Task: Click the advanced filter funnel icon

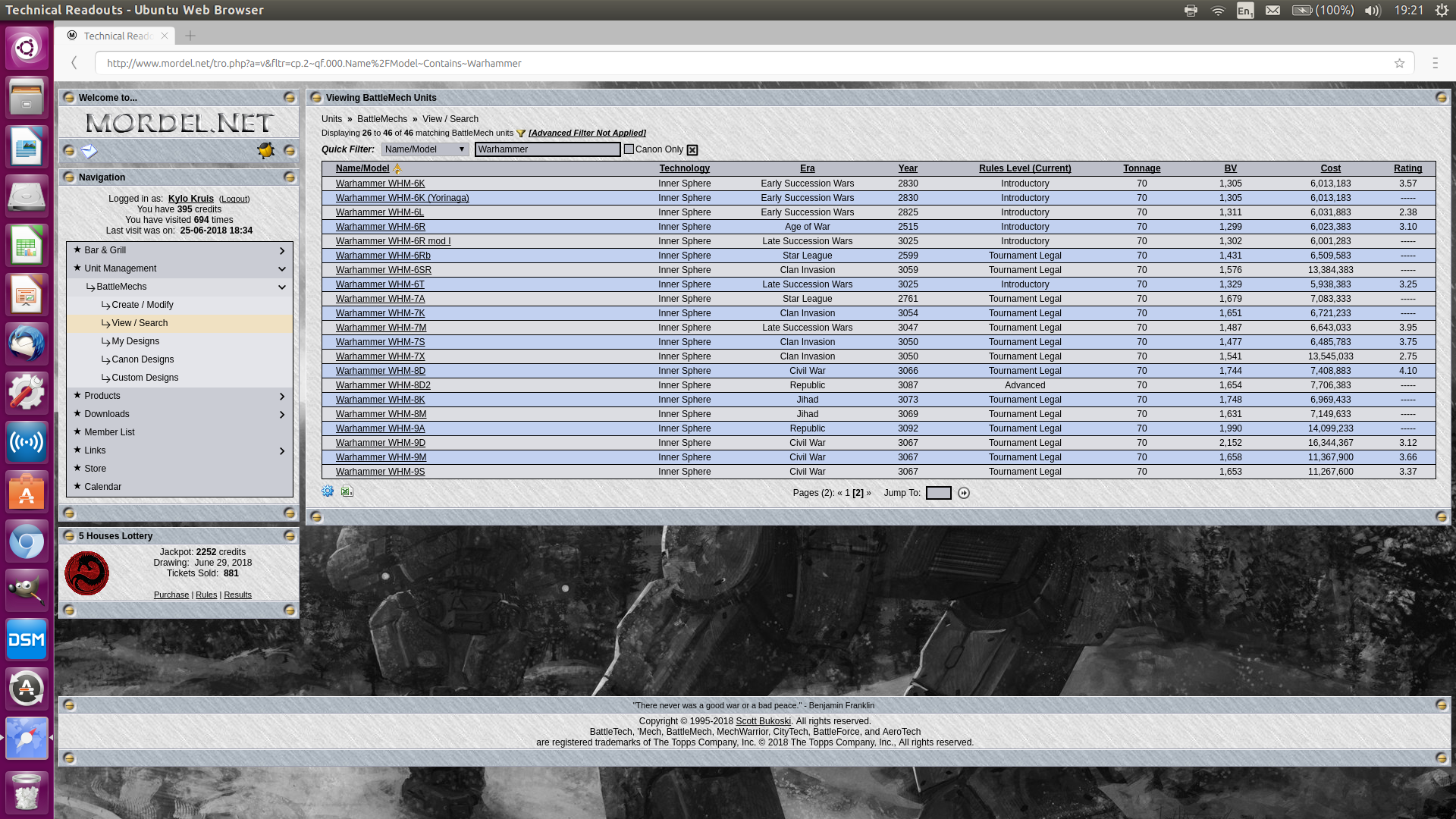Action: (x=521, y=133)
